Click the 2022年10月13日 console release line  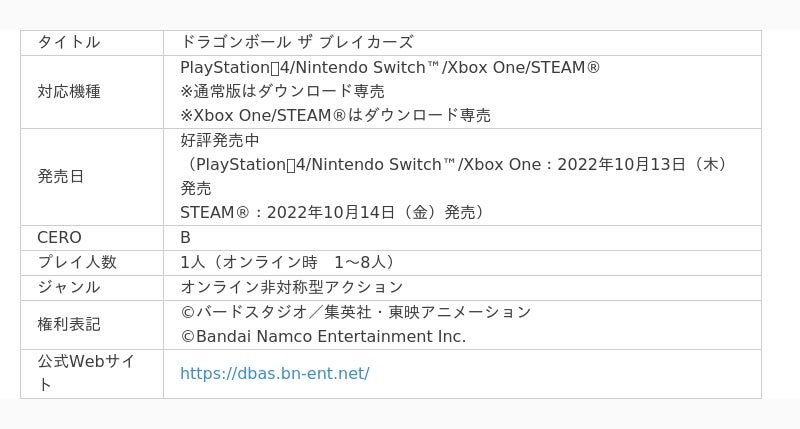[457, 164]
